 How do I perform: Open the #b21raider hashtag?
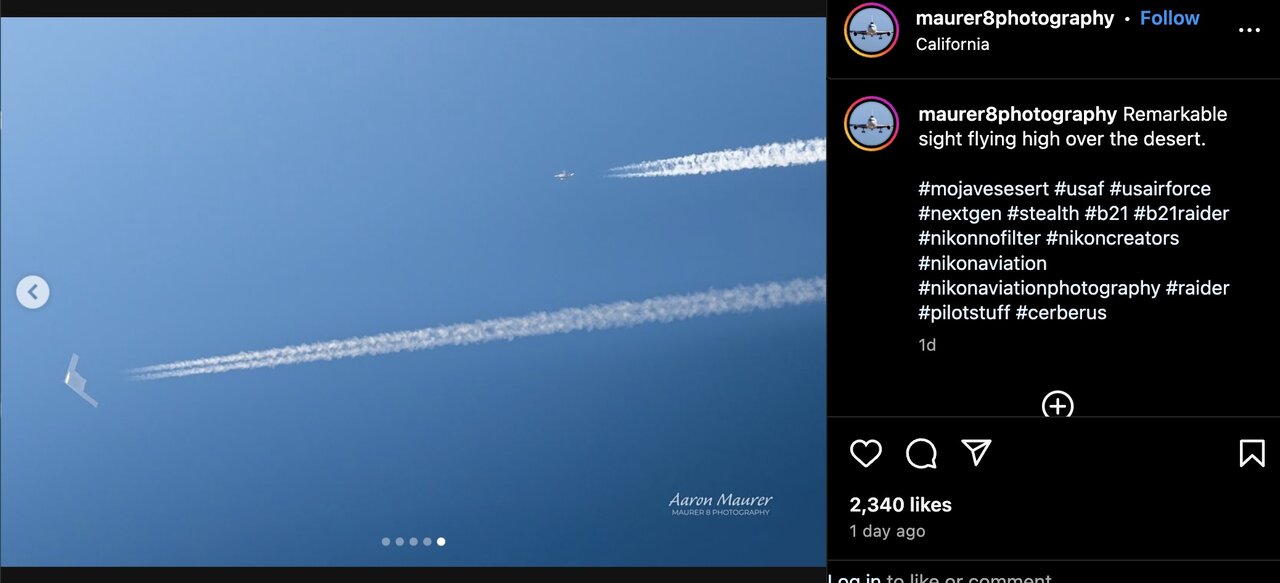tap(1181, 213)
